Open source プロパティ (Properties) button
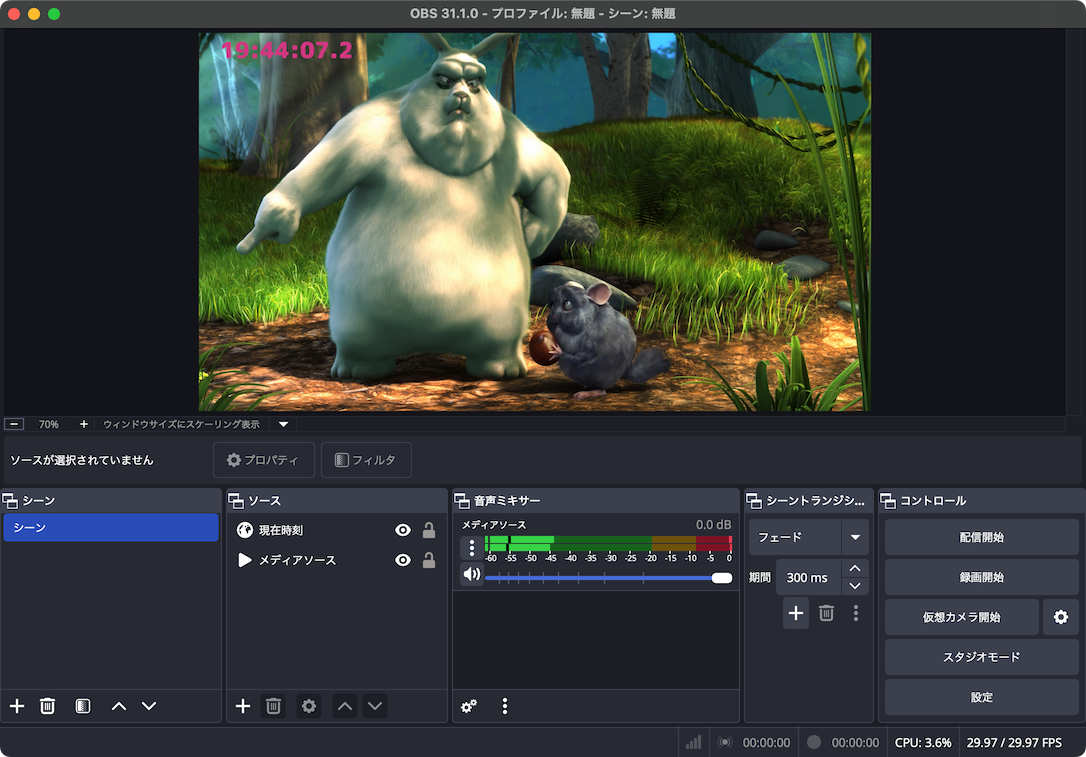Screen dimensions: 1086x757 click(264, 460)
